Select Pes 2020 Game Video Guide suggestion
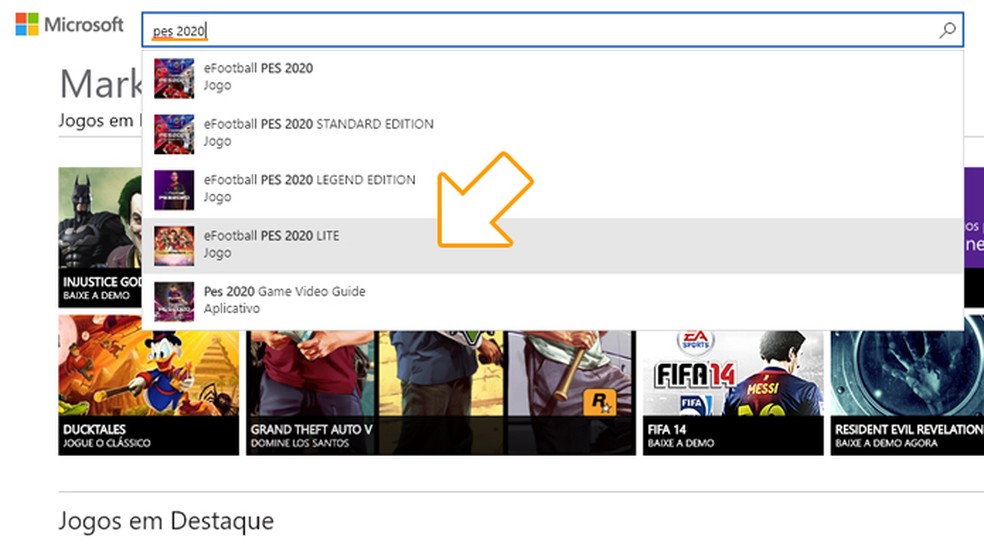Image resolution: width=984 pixels, height=552 pixels. click(x=553, y=302)
